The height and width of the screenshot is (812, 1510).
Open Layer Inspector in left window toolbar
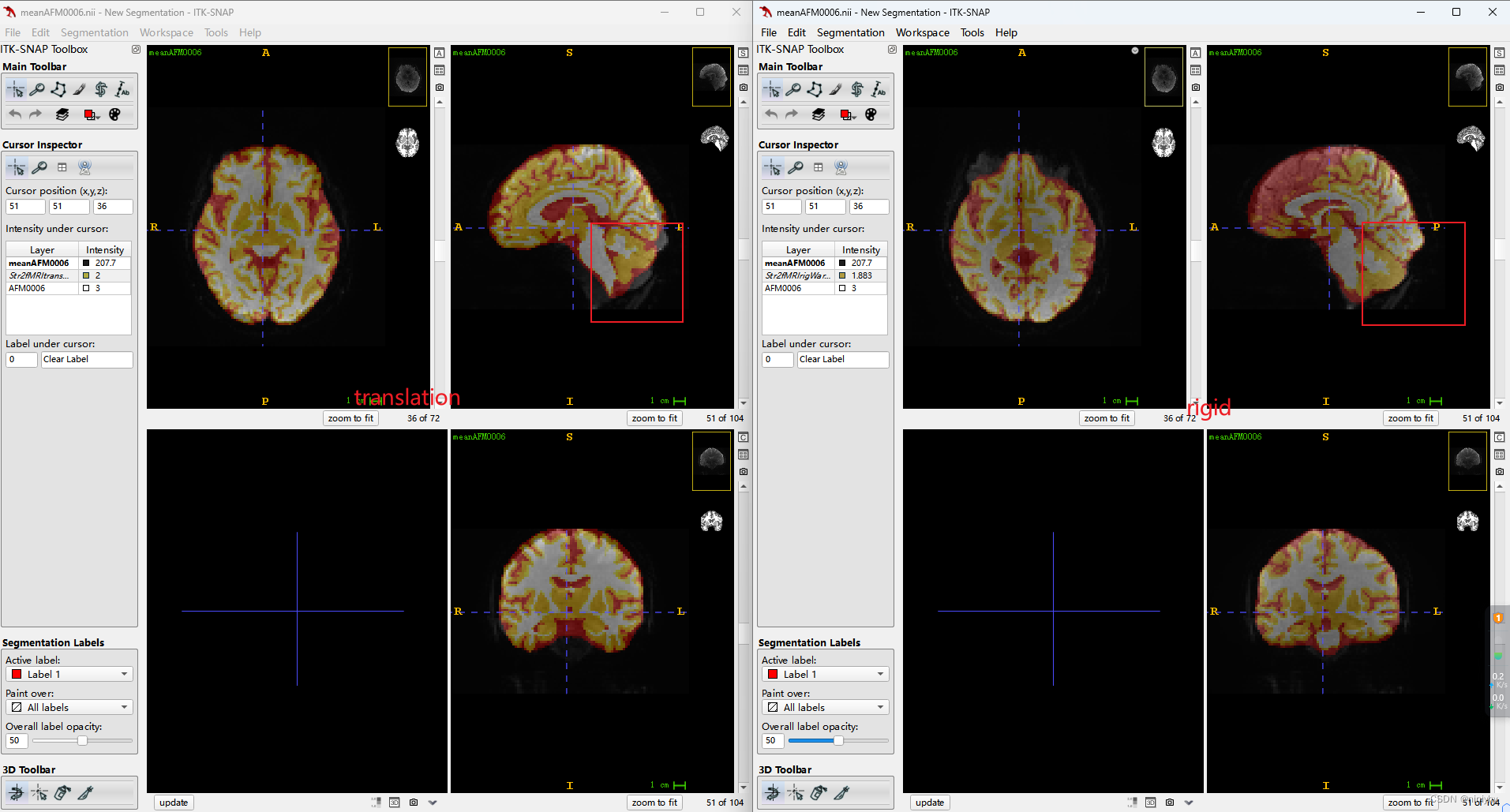[62, 114]
